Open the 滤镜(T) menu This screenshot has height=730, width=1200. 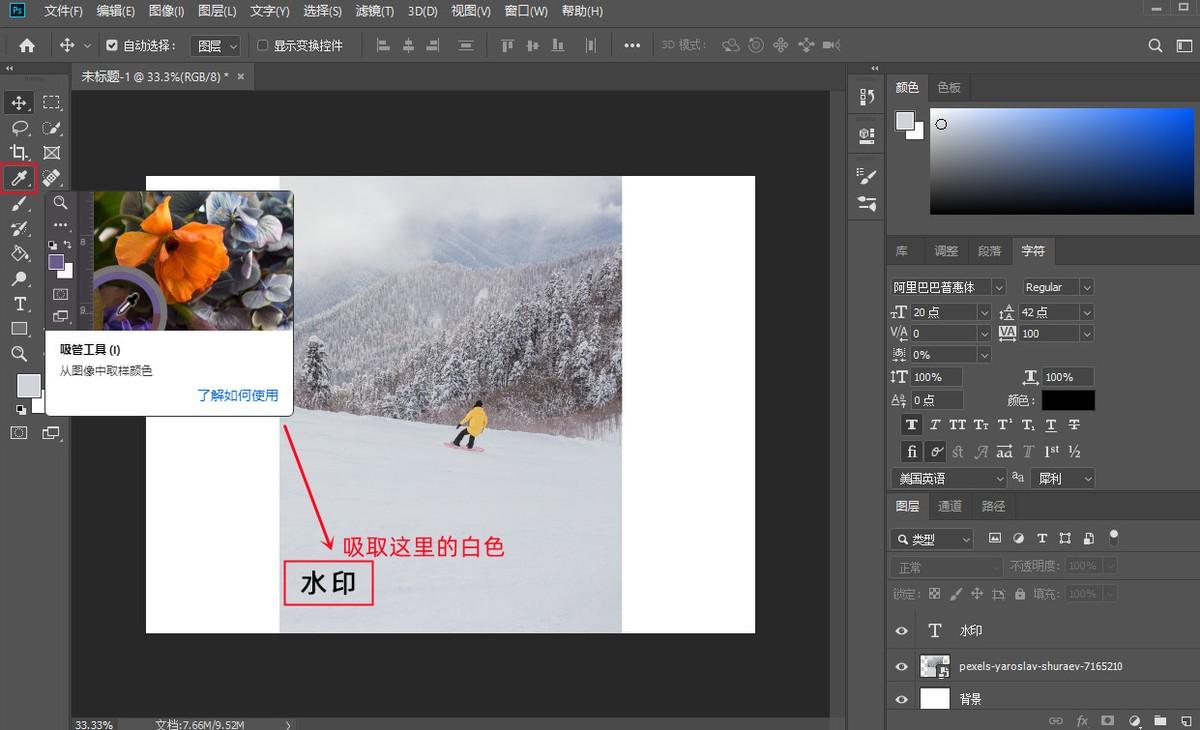[376, 11]
